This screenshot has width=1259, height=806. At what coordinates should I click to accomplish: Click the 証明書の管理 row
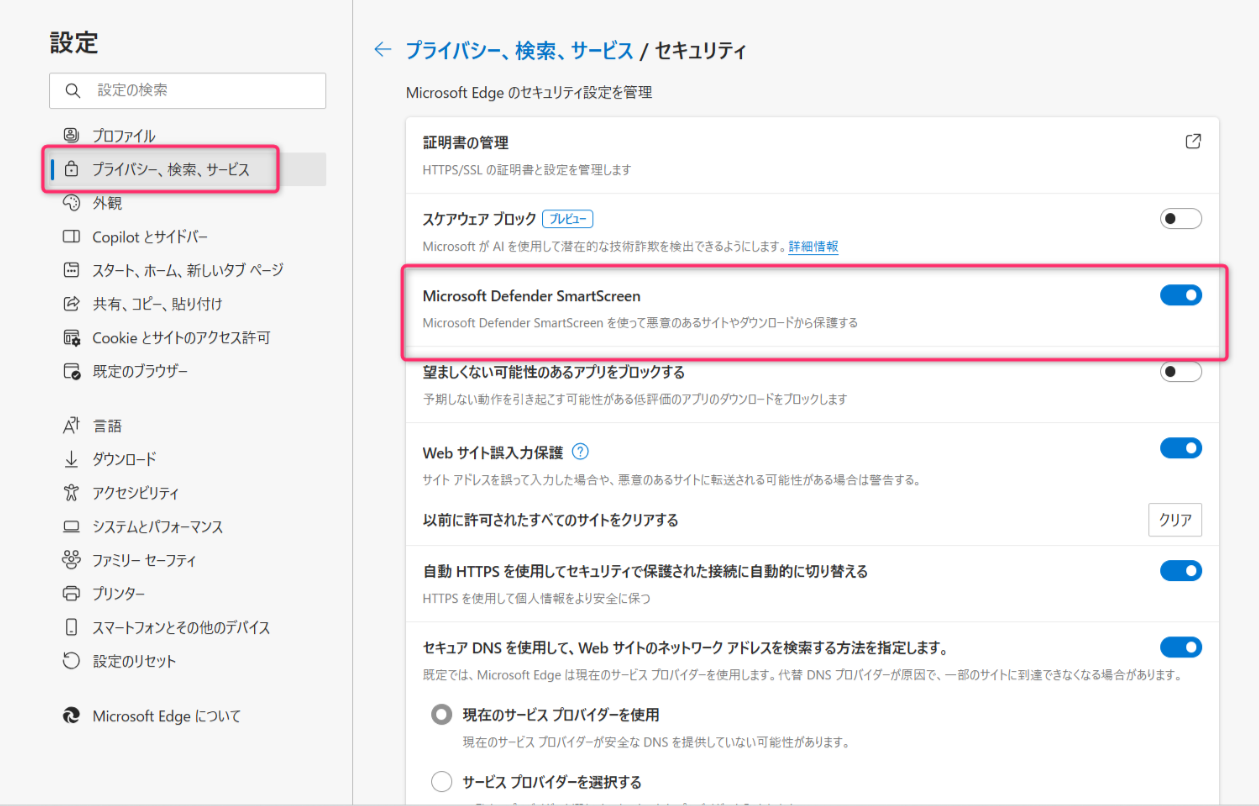tap(812, 155)
